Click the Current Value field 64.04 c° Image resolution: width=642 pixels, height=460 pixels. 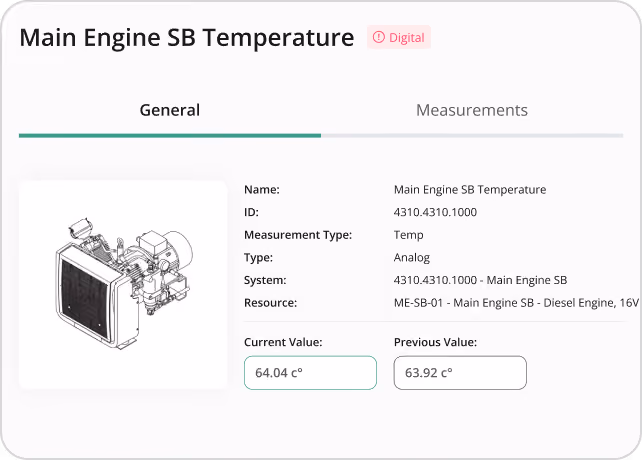click(x=310, y=373)
